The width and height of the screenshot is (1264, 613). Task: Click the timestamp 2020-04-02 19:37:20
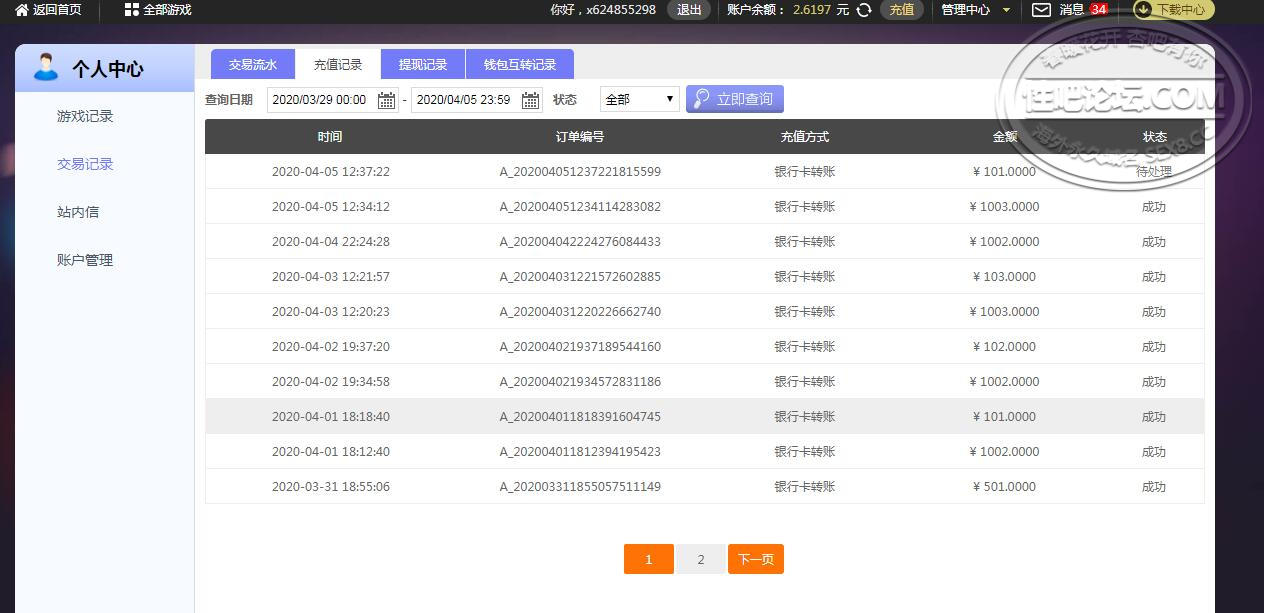point(331,347)
